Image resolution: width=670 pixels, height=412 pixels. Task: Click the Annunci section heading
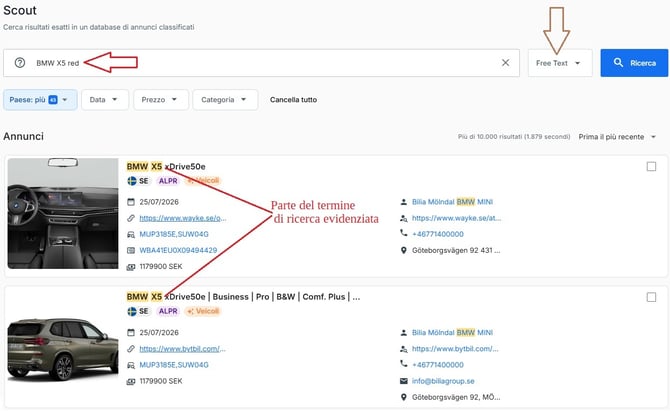(x=24, y=136)
